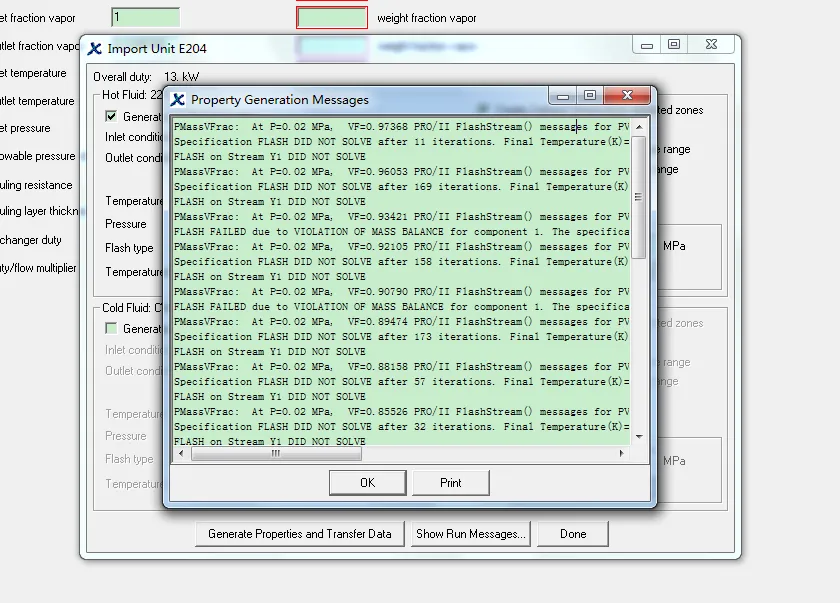Screen dimensions: 840x603
Task: Click fouling resistance label in background form
Action: tap(36, 185)
